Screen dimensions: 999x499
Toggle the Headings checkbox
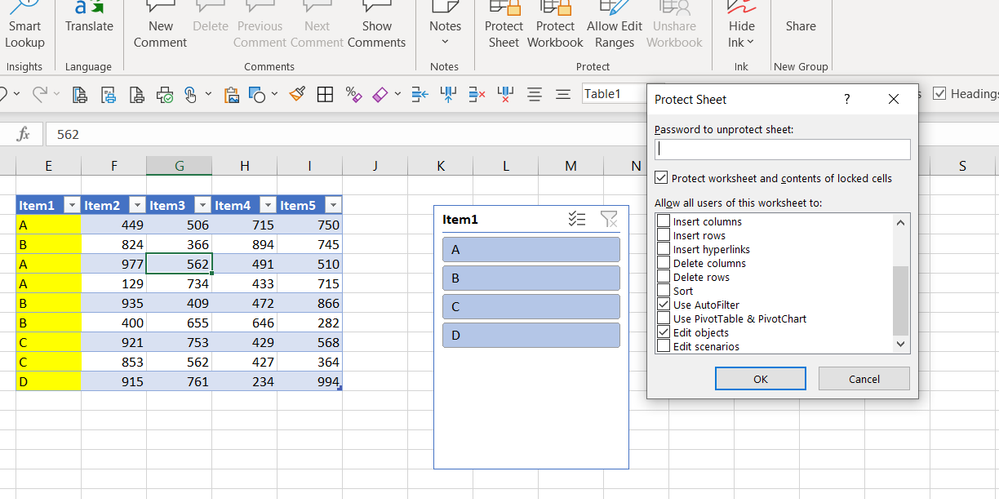pos(939,94)
